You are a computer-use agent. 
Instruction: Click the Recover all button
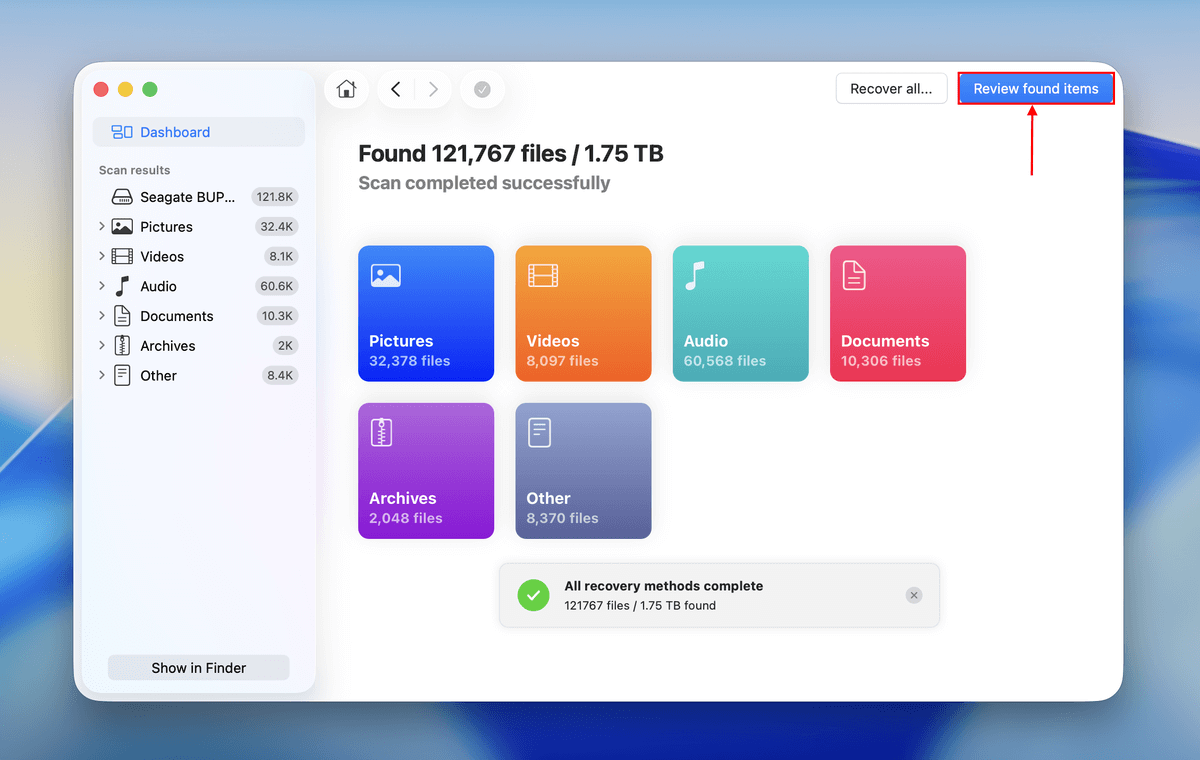tap(891, 89)
